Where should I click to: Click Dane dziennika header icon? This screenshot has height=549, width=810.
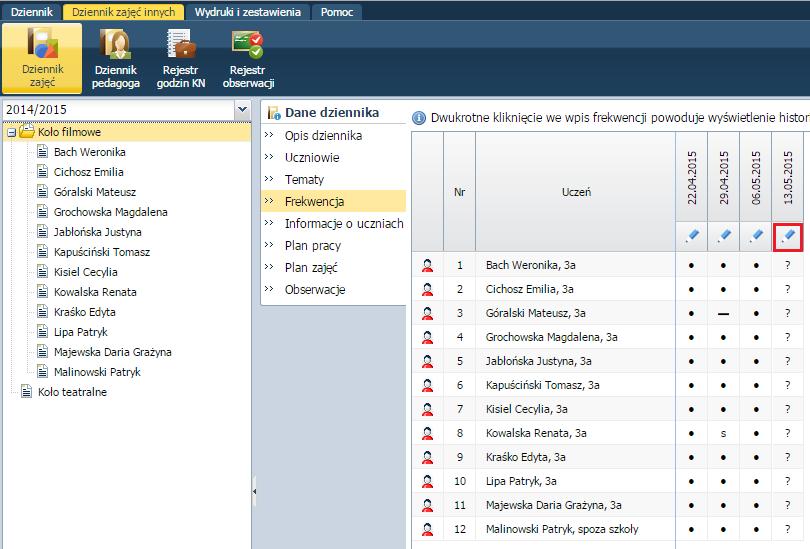tap(274, 113)
